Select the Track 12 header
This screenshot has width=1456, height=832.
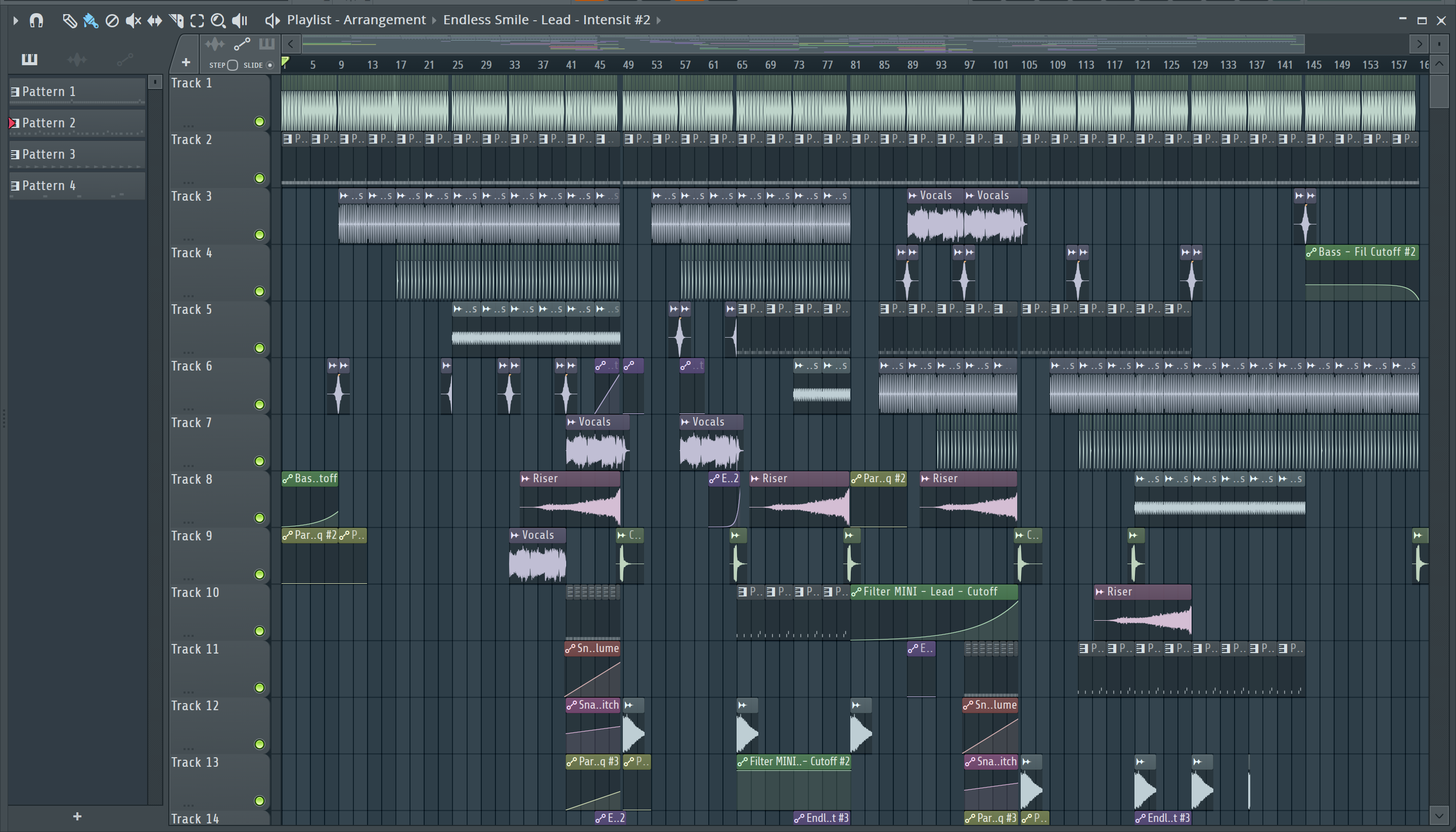219,725
